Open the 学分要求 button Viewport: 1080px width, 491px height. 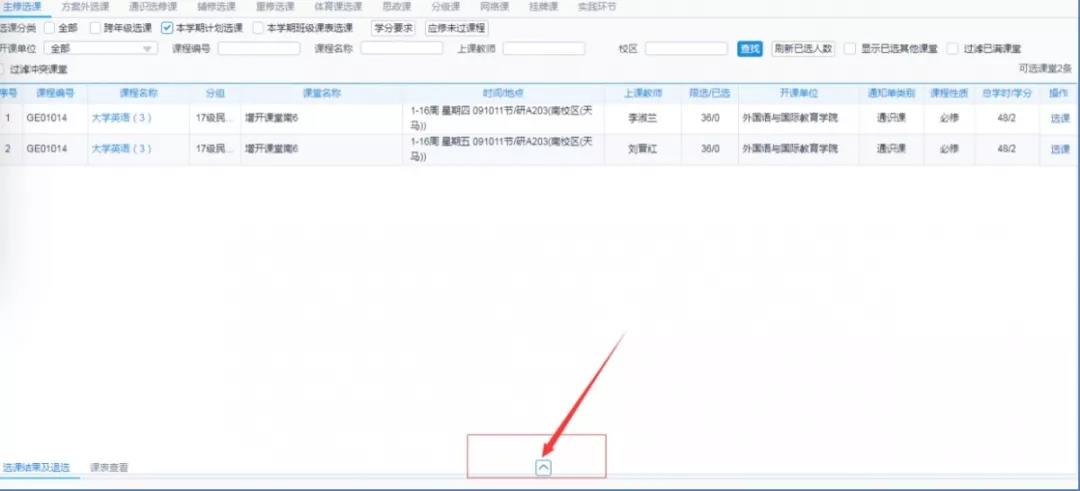click(x=394, y=28)
